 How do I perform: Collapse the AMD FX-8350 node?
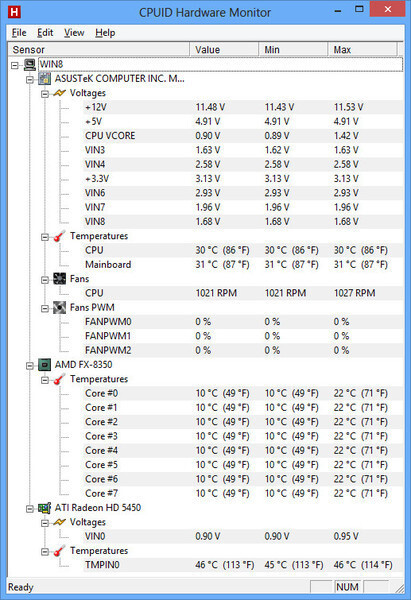tap(30, 366)
